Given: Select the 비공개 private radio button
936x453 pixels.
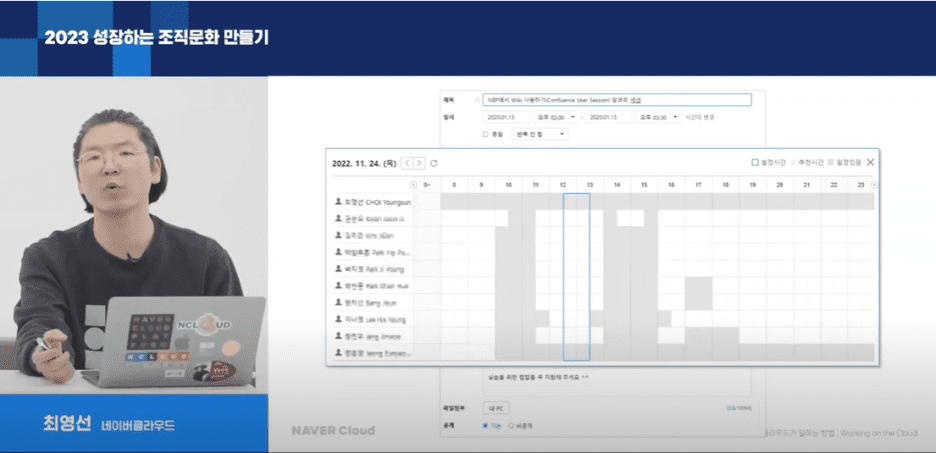Looking at the screenshot, I should tap(511, 425).
